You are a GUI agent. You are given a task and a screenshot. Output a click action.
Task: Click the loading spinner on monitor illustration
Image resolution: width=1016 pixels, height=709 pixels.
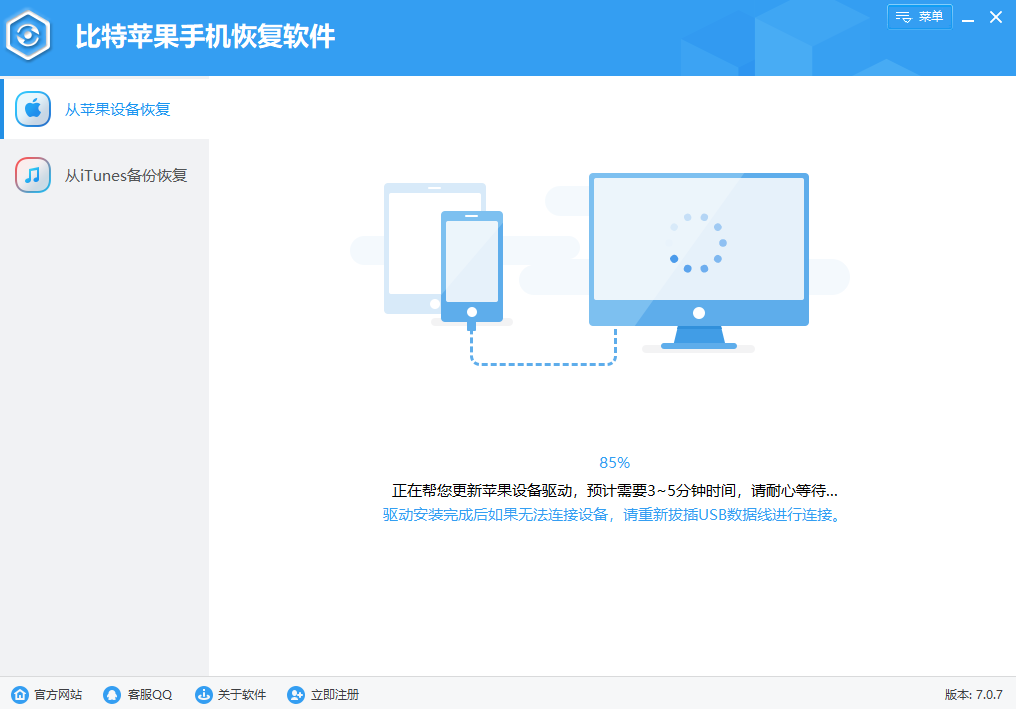pyautogui.click(x=698, y=243)
